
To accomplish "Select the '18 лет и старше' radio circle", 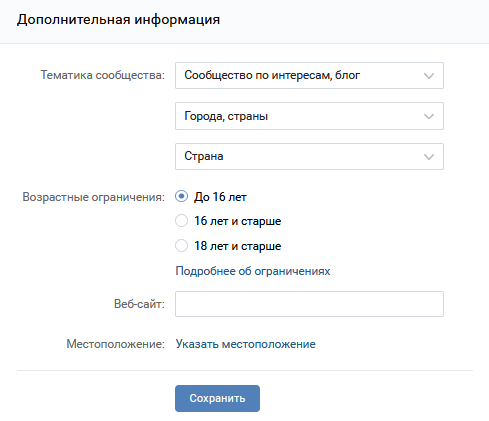I will point(182,246).
